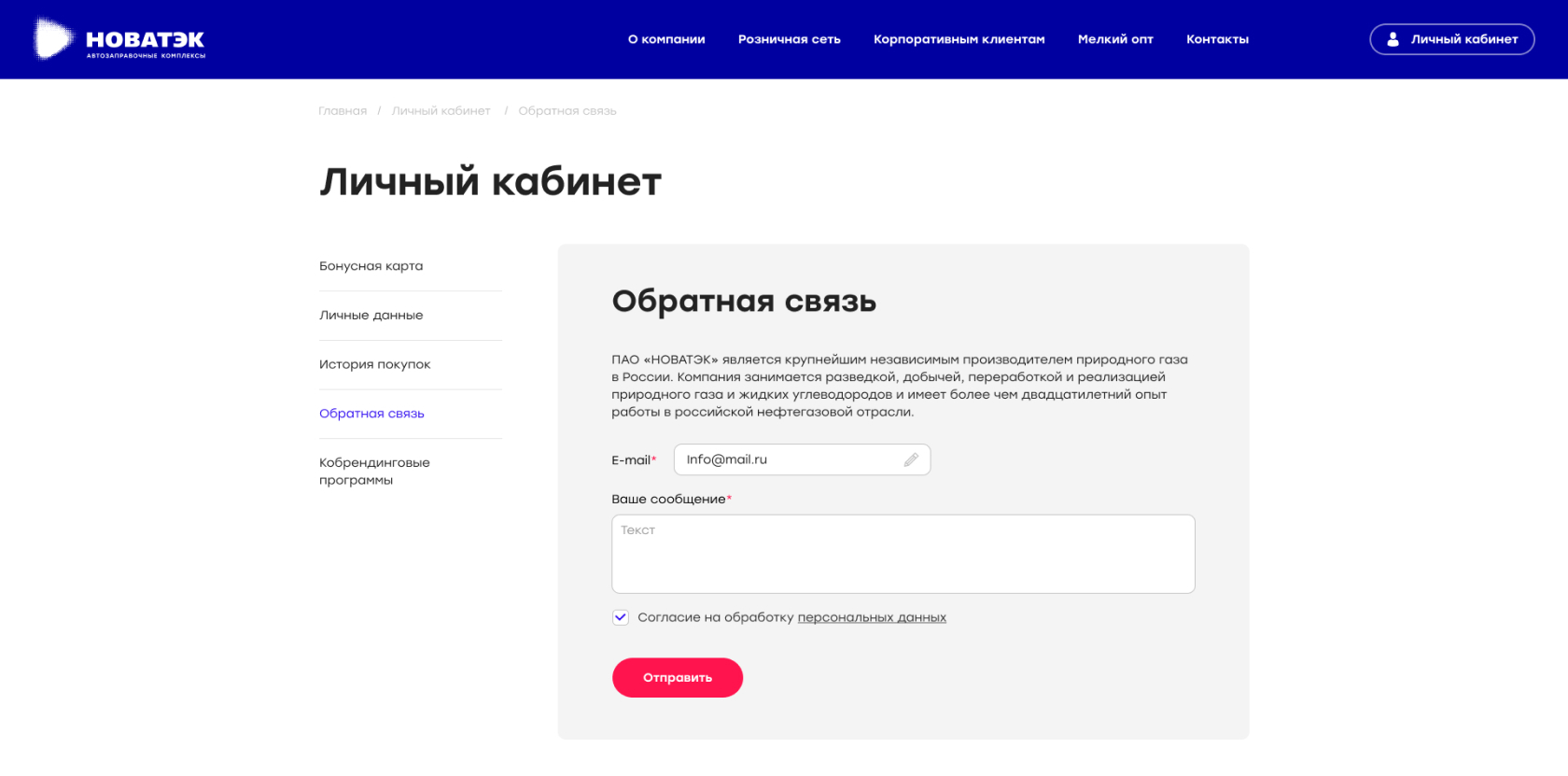This screenshot has width=1568, height=776.
Task: Open «Кобрендинговые программы» sidebar item
Action: 374,472
